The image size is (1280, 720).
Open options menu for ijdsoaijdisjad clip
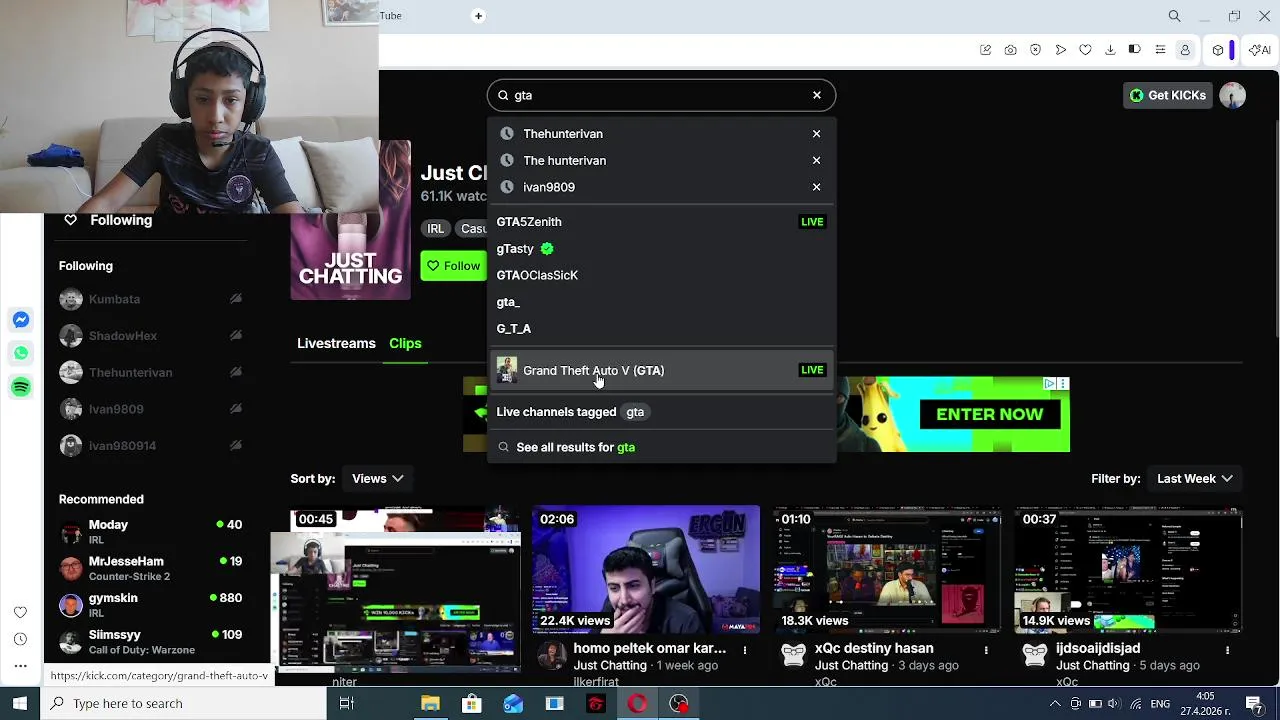(1227, 650)
